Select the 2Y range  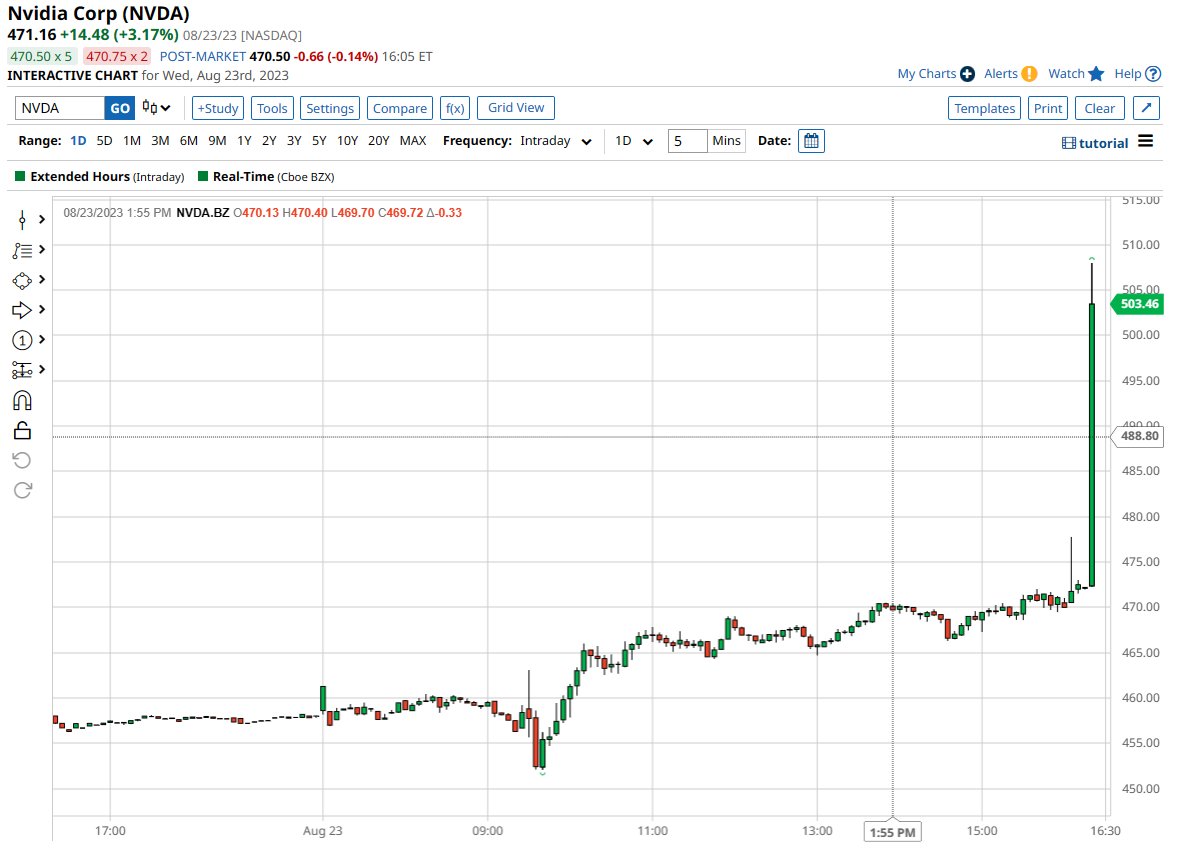click(x=269, y=141)
